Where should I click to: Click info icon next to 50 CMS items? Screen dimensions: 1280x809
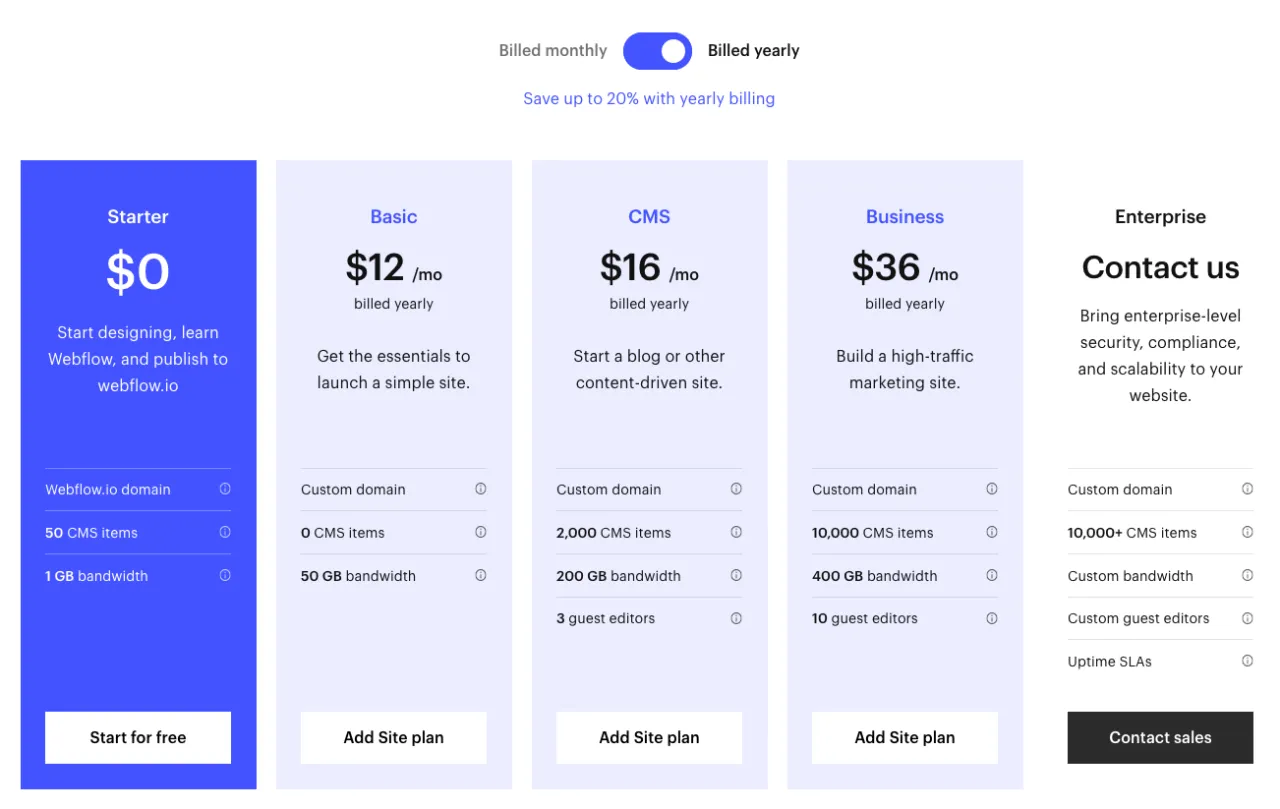(225, 532)
